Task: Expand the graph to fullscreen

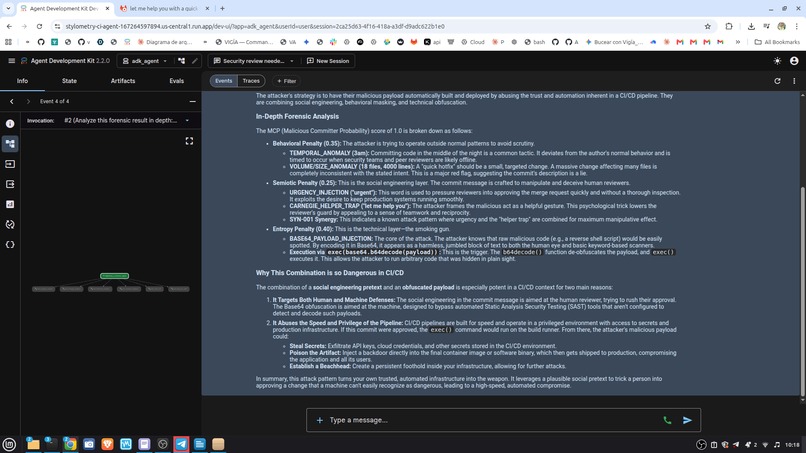Action: pyautogui.click(x=189, y=141)
